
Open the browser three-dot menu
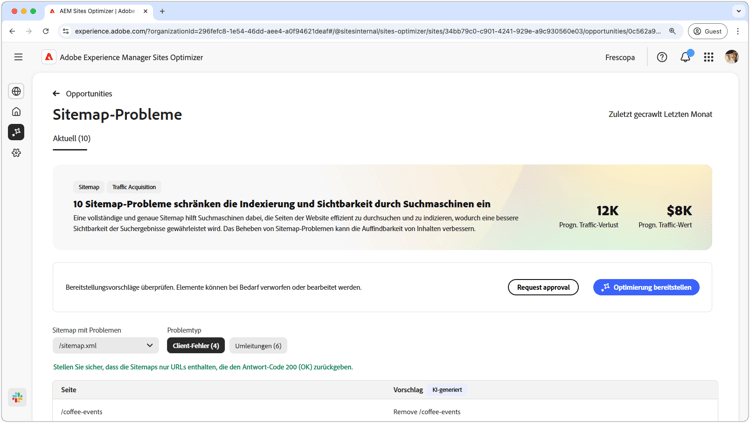click(738, 31)
